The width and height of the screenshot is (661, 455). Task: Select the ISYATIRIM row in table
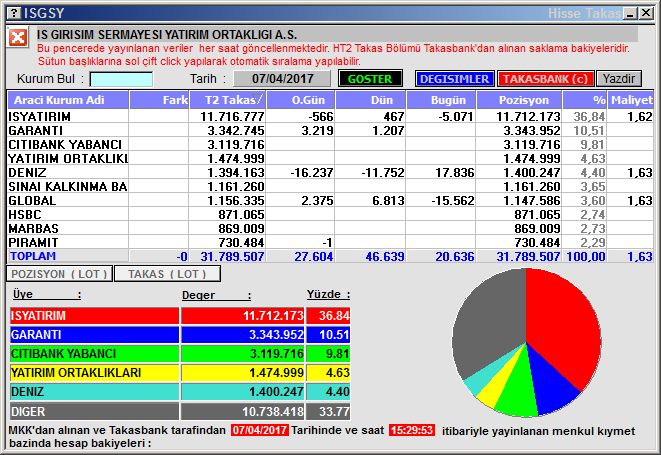click(x=330, y=116)
